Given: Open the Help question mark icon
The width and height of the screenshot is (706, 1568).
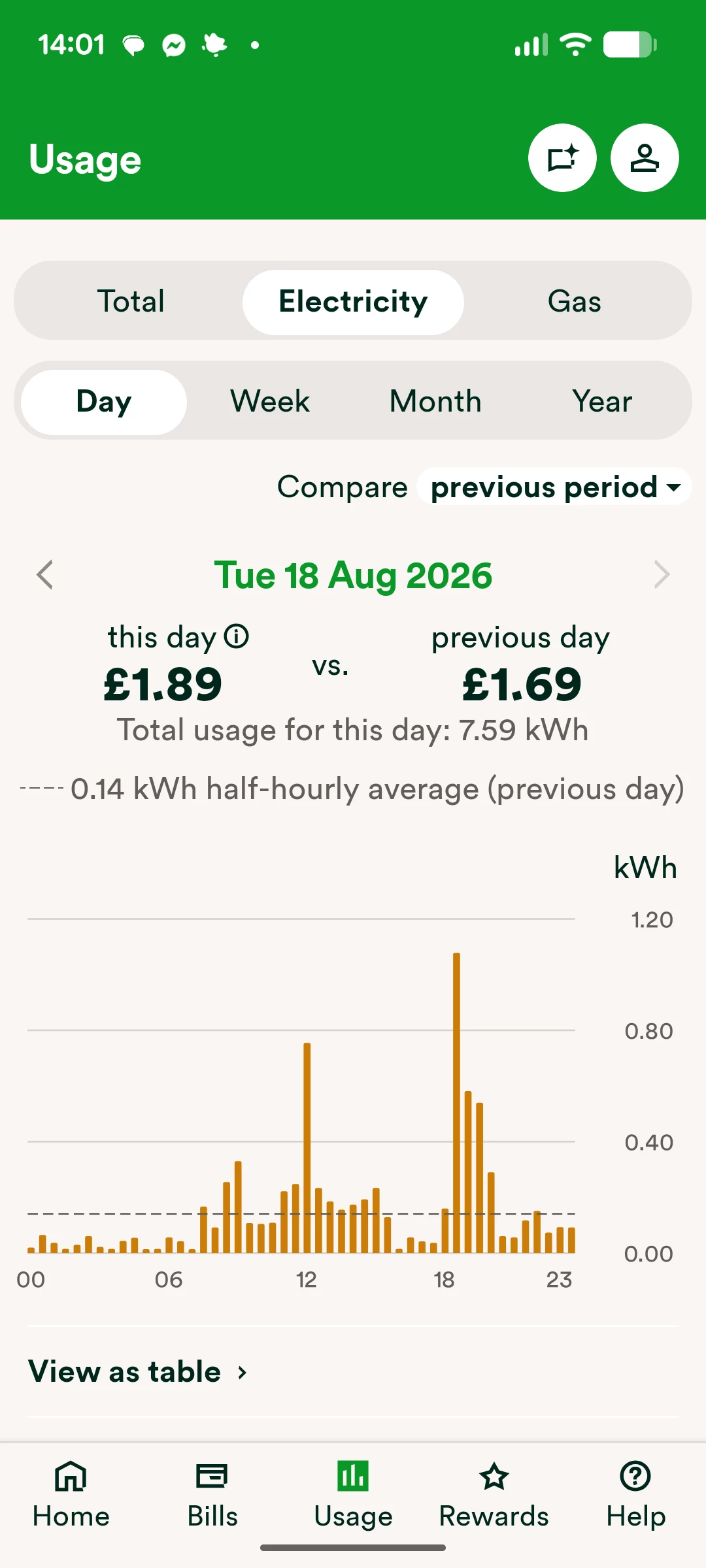Looking at the screenshot, I should click(x=635, y=1477).
